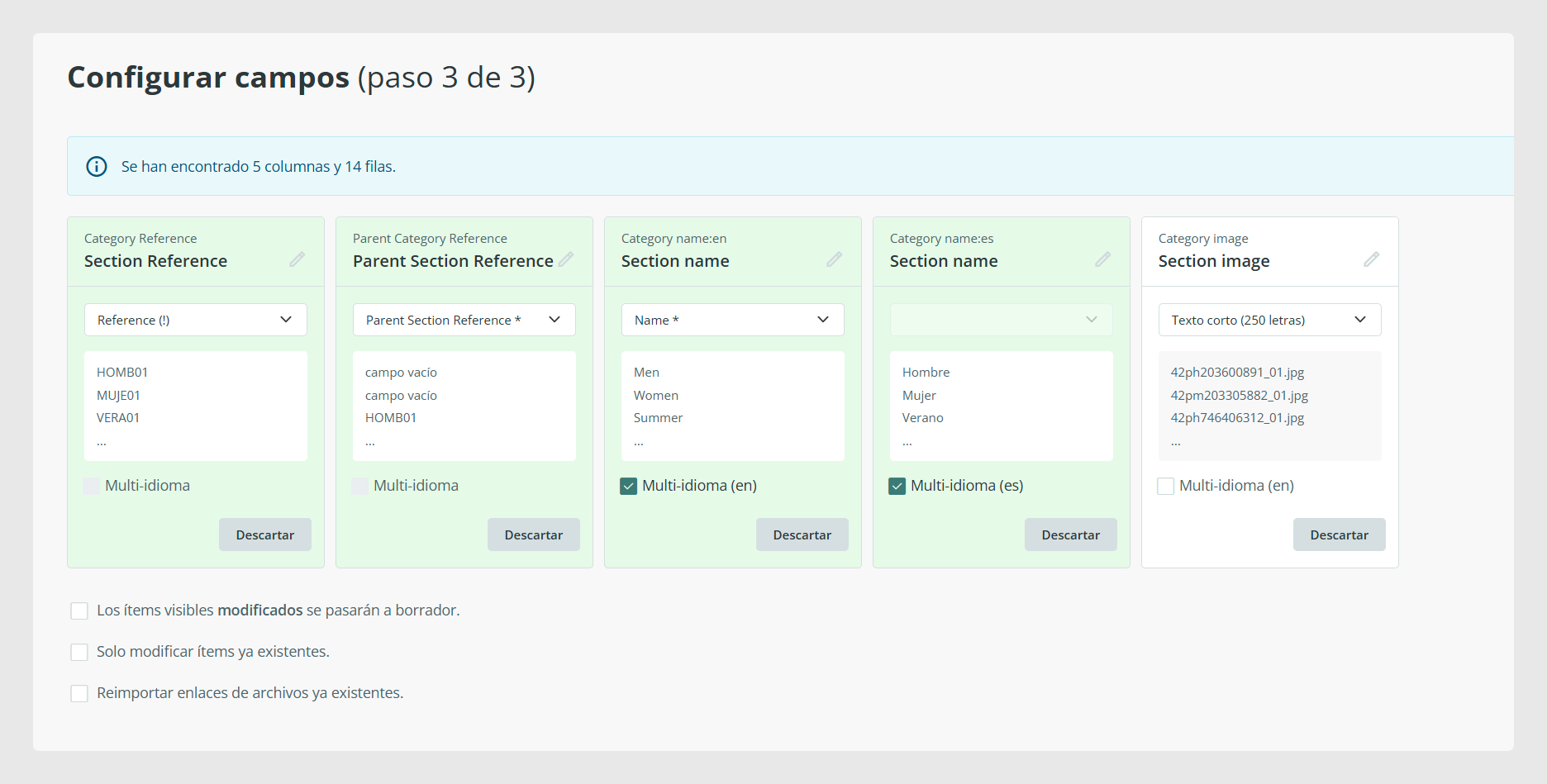This screenshot has height=784, width=1547.
Task: Tick the modificados se pasarán a borrador option
Action: (x=79, y=611)
